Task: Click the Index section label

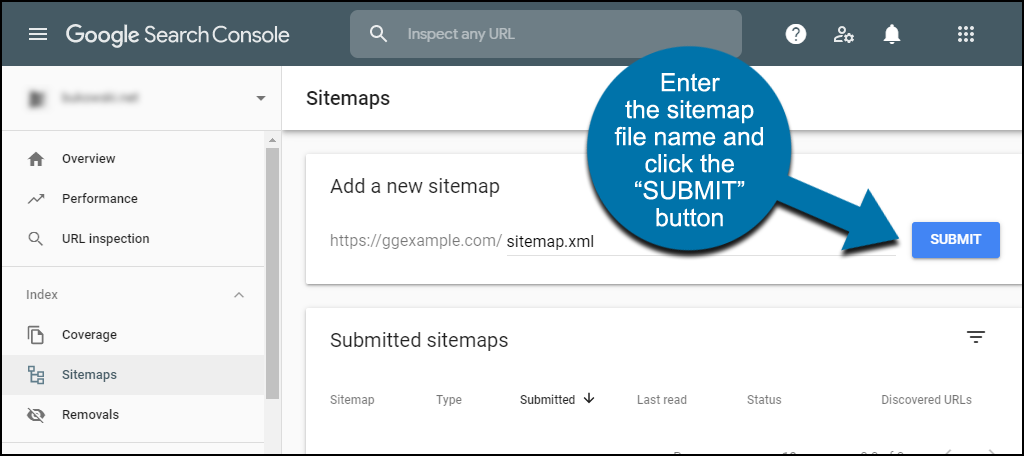Action: [42, 295]
